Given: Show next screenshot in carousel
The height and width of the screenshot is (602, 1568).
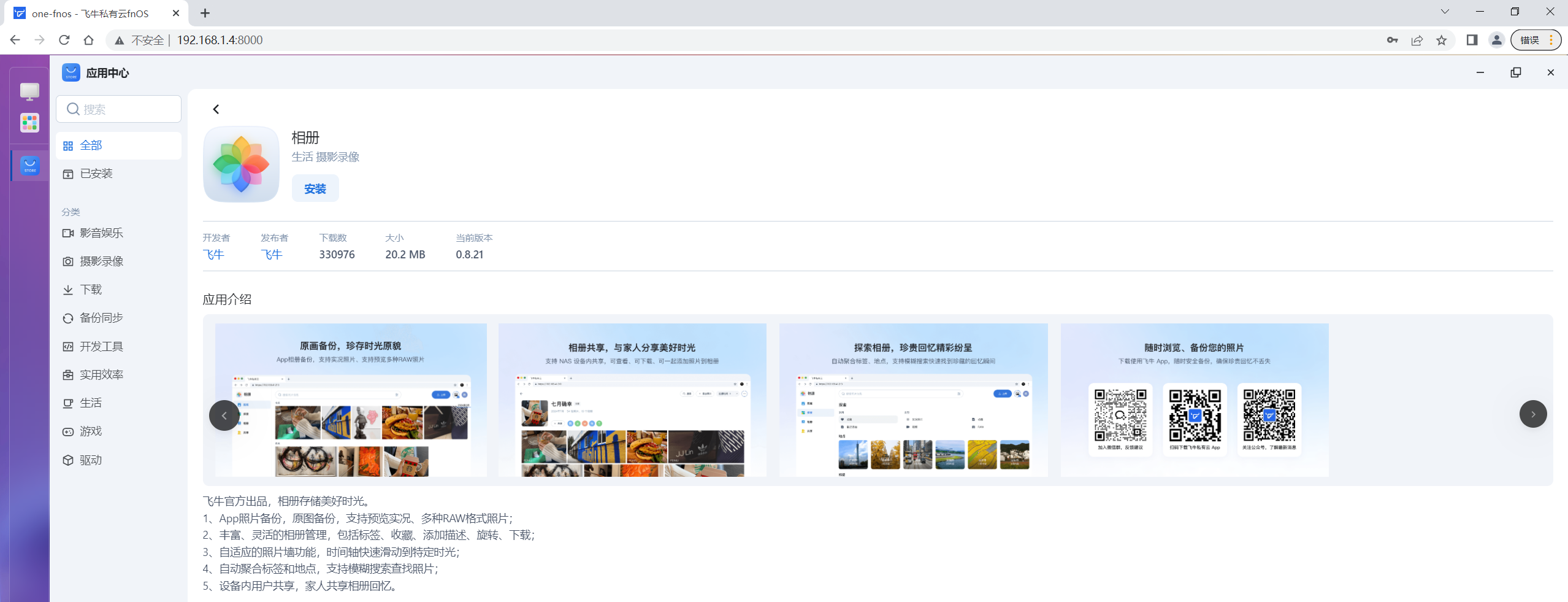Looking at the screenshot, I should pyautogui.click(x=1533, y=414).
